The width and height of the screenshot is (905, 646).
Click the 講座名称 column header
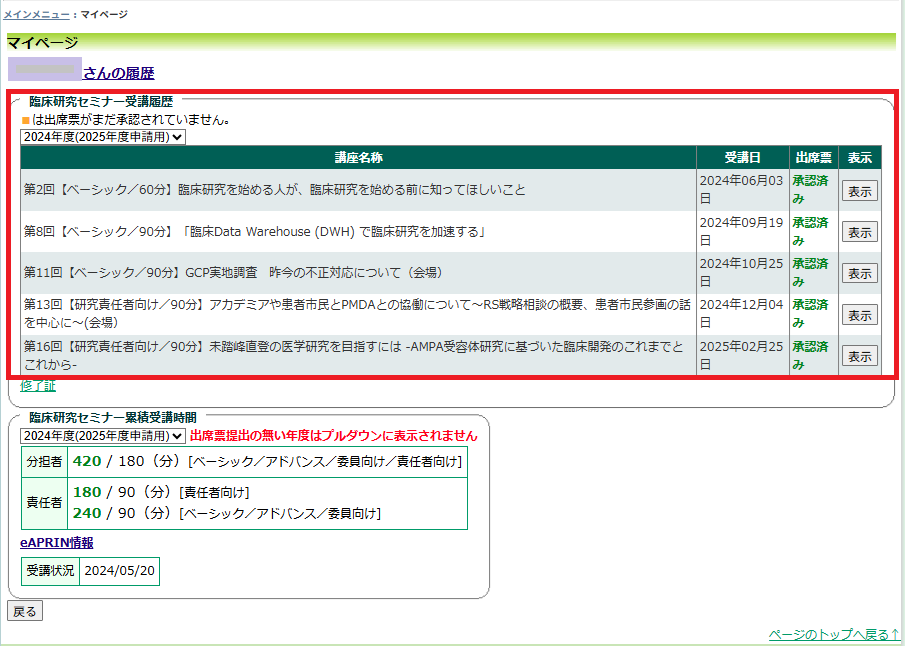(x=358, y=158)
